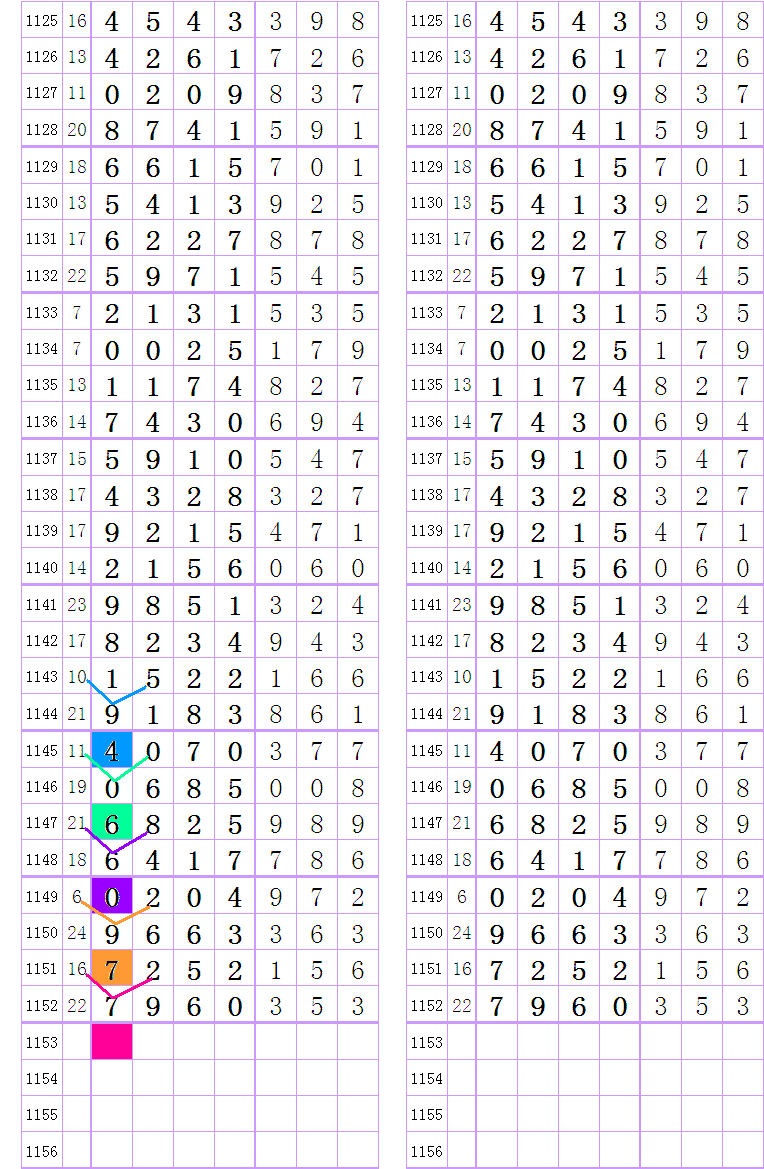
Task: Click the blue highlighted 4 in row 1145
Action: pyautogui.click(x=111, y=750)
